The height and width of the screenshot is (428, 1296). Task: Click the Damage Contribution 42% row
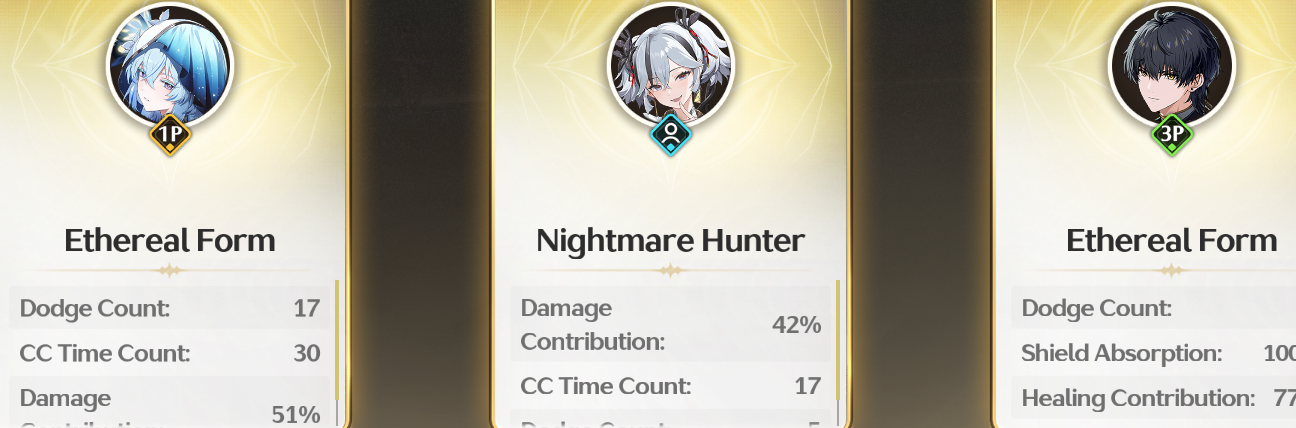pyautogui.click(x=670, y=324)
